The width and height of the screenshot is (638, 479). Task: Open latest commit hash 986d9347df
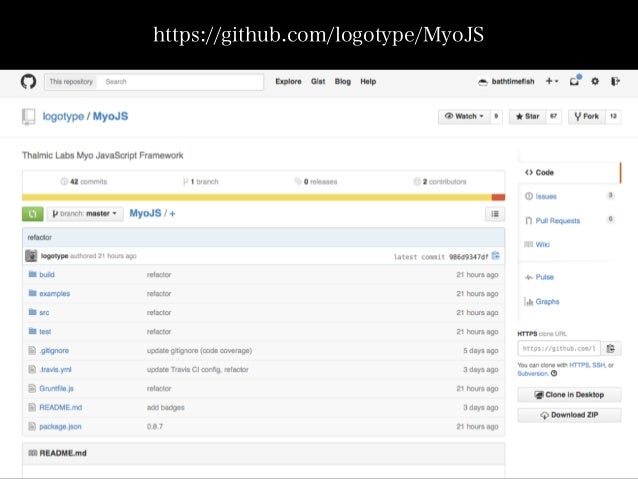point(468,257)
